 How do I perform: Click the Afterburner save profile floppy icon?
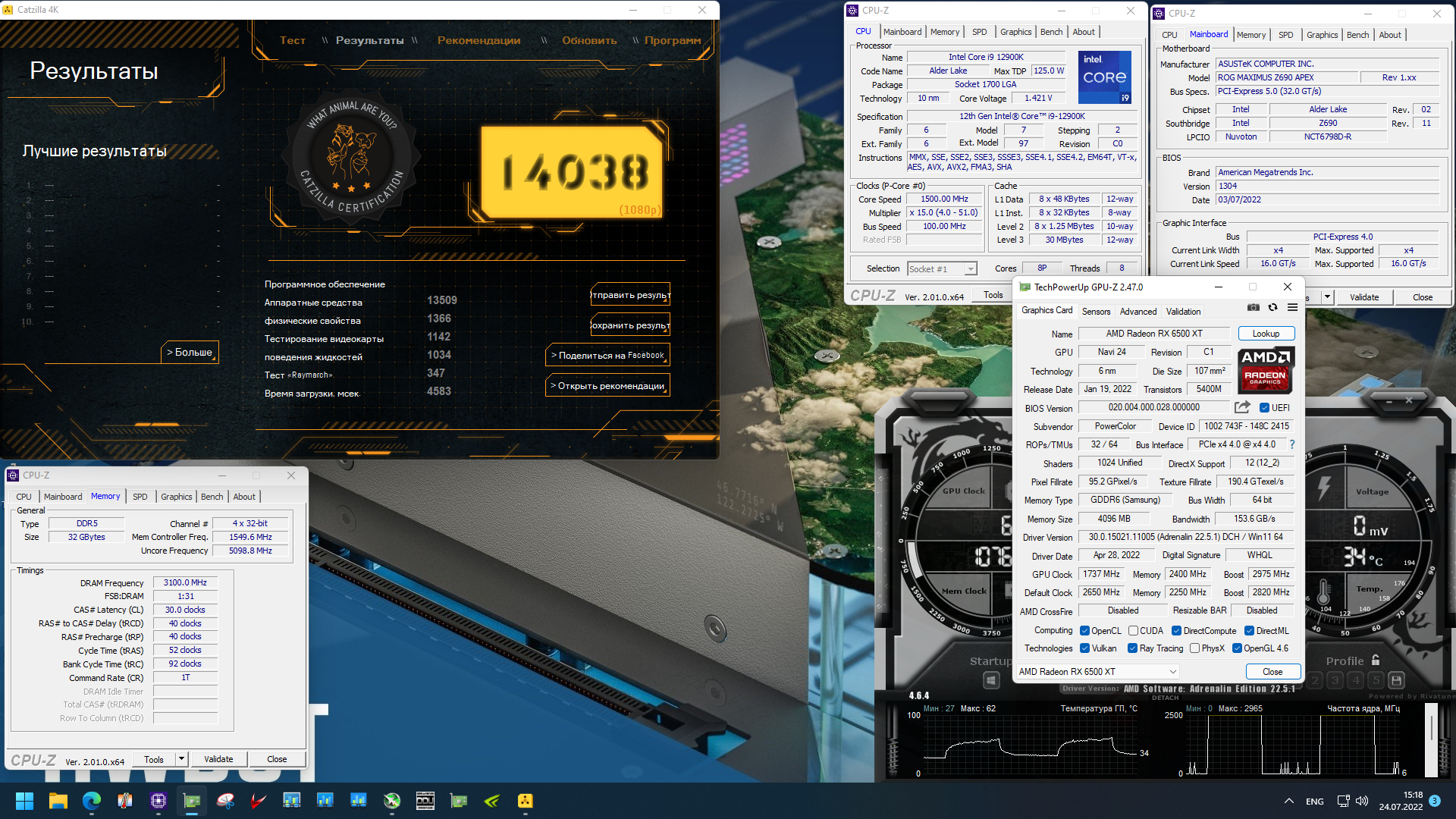coord(1397,680)
